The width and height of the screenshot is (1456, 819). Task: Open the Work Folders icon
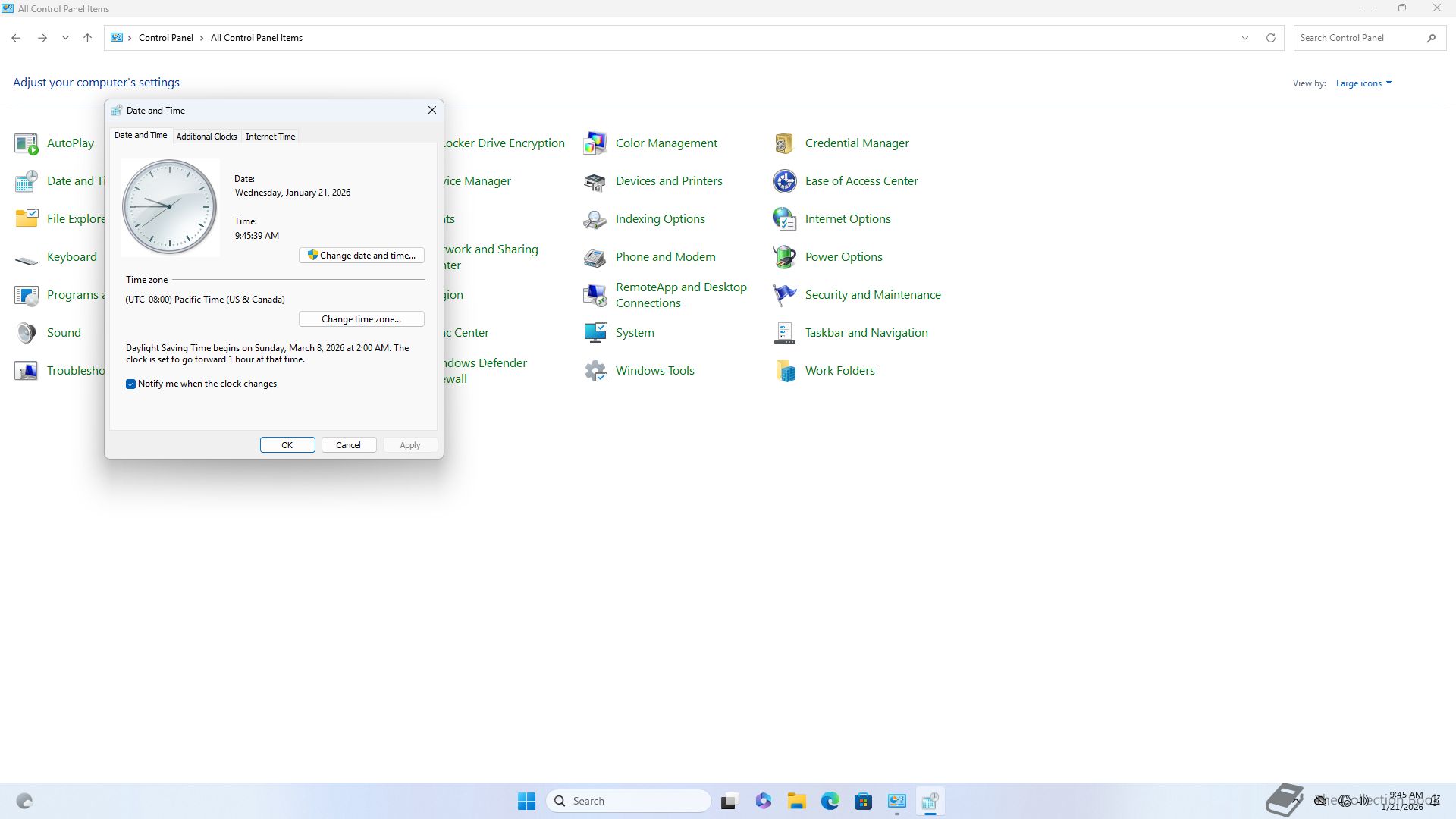[x=785, y=371]
